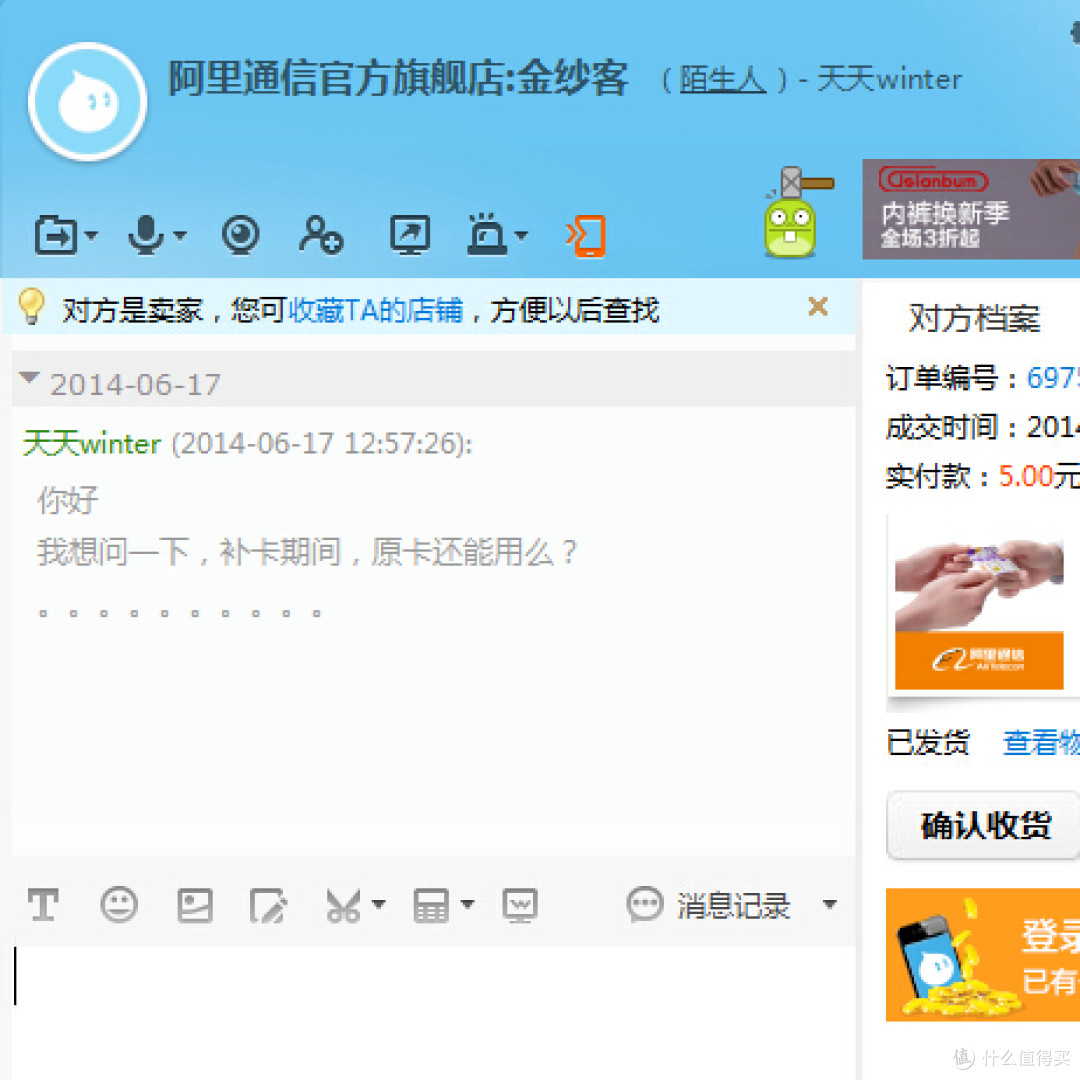Expand calculator dropdown arrow
Image resolution: width=1080 pixels, height=1080 pixels.
[468, 904]
